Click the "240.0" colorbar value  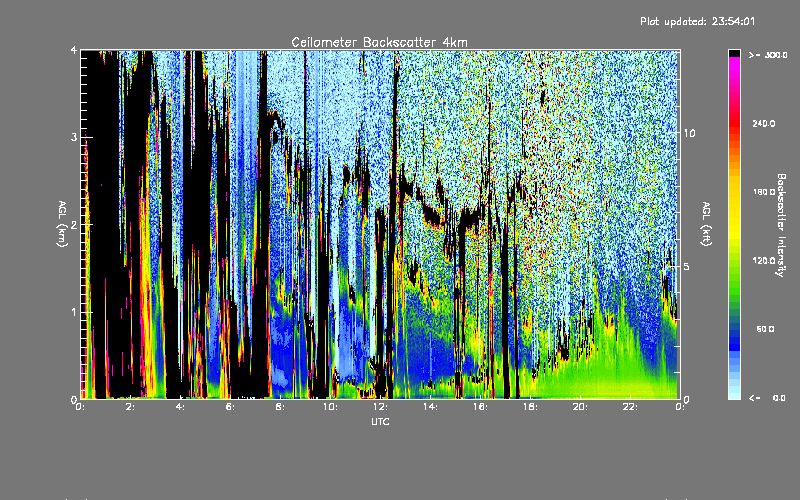pos(764,124)
